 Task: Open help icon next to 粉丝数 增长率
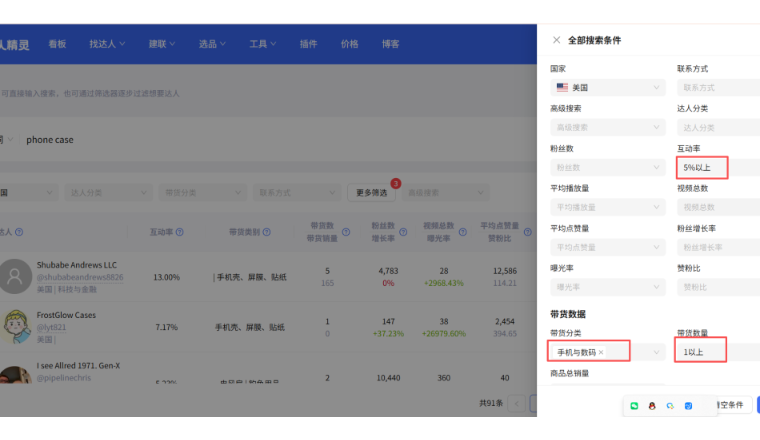tap(403, 232)
